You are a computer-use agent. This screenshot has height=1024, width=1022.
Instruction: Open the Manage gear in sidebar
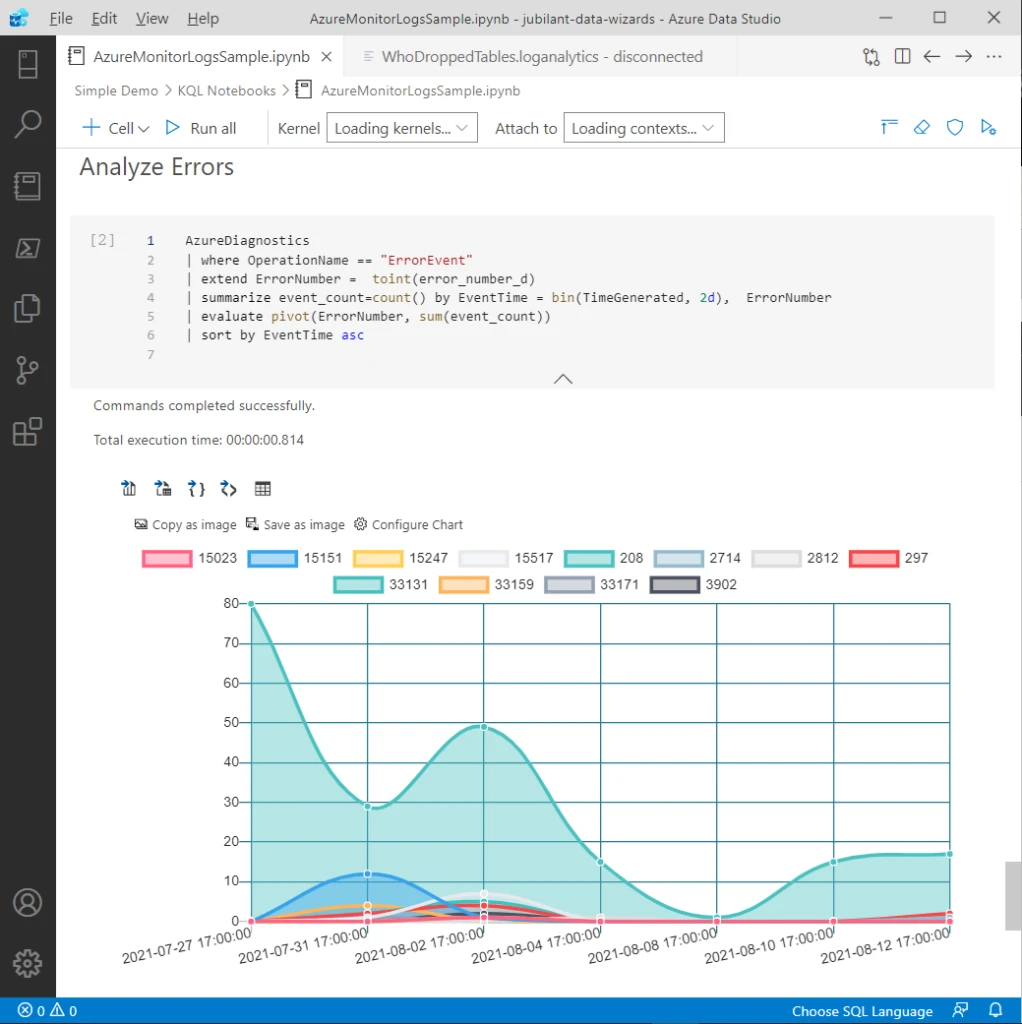tap(27, 963)
